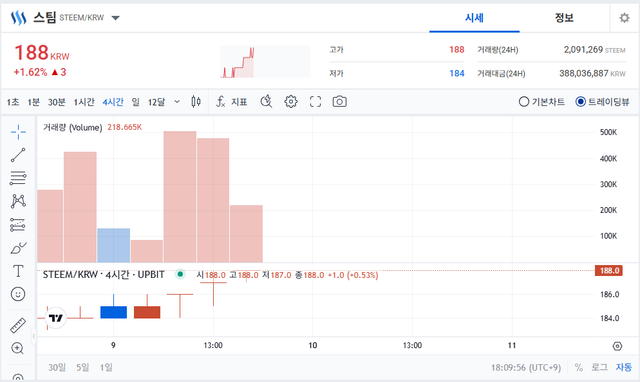Screen dimensions: 640x382
Task: Open the emoji icons tool
Action: coord(18,294)
